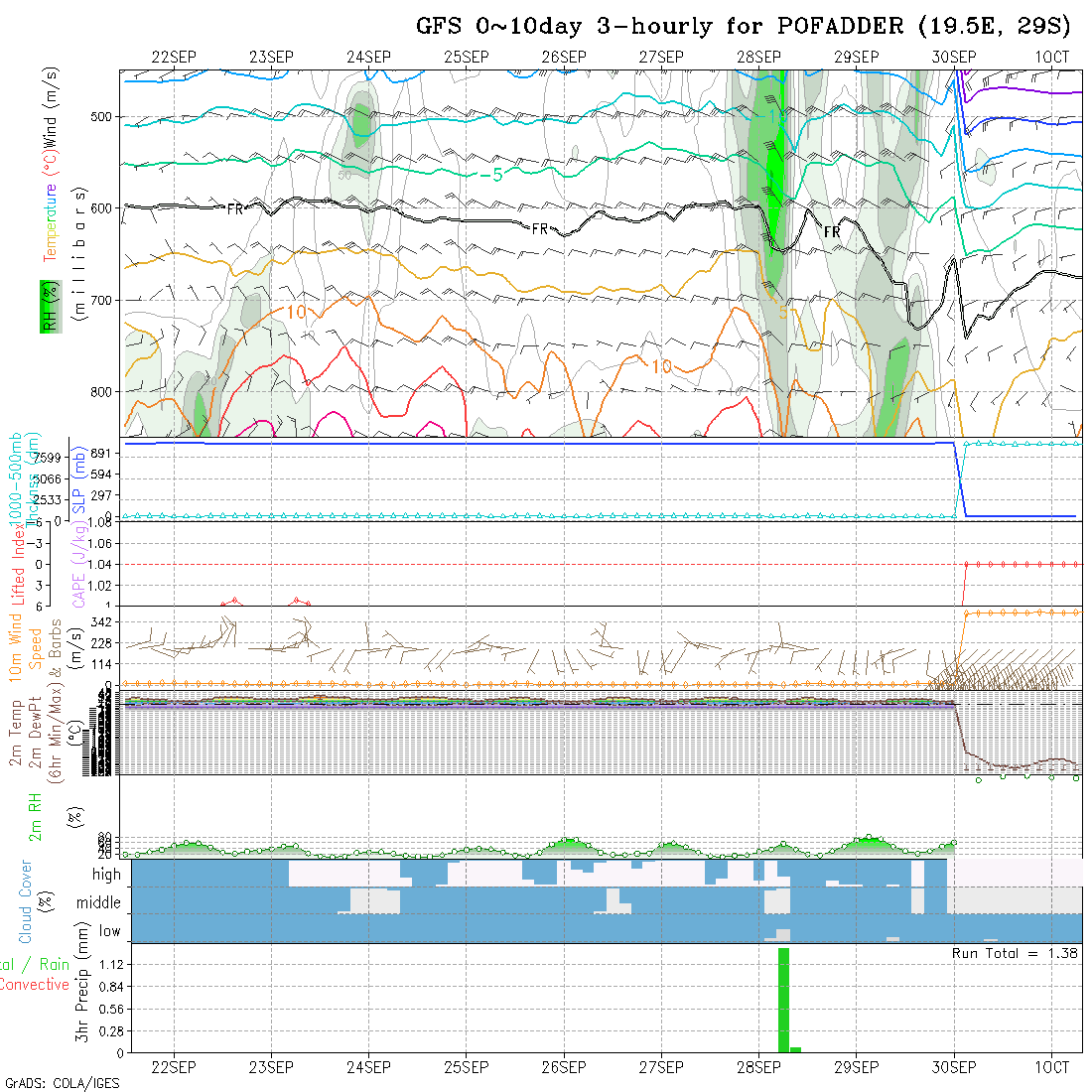Click the GrADS: COLA/IGES credit text
This screenshot has height=1092, width=1092.
[x=62, y=1083]
